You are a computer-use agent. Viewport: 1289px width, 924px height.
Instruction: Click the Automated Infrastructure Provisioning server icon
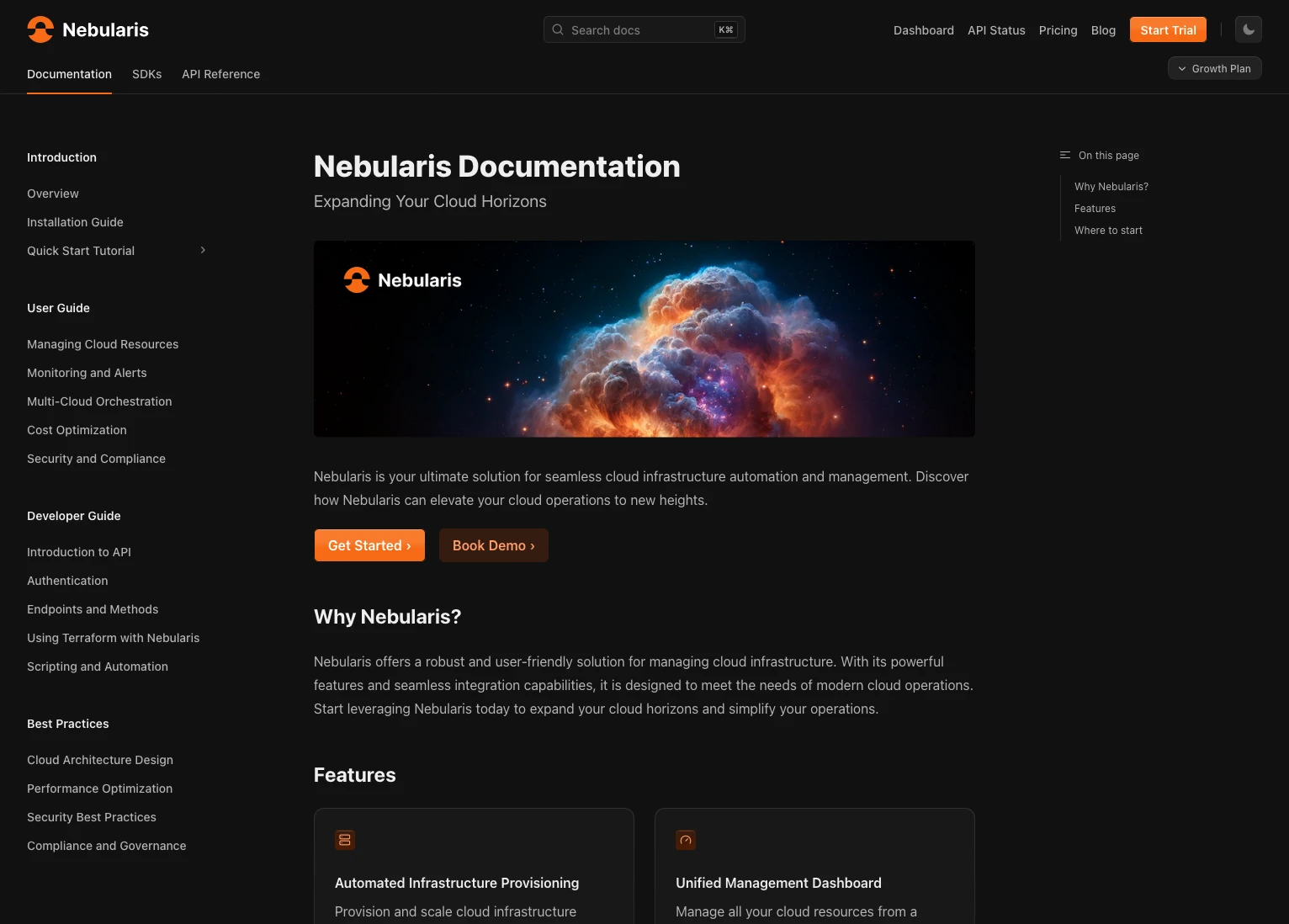coord(345,840)
